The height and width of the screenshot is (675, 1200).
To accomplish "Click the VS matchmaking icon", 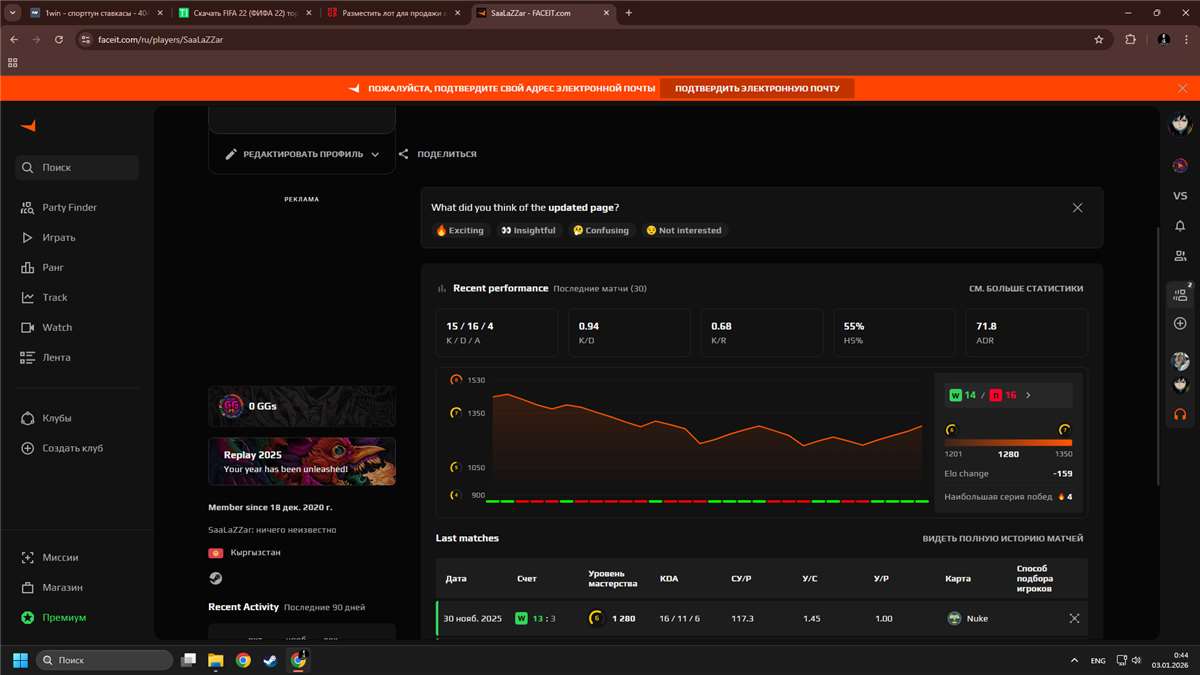I will (x=1180, y=196).
